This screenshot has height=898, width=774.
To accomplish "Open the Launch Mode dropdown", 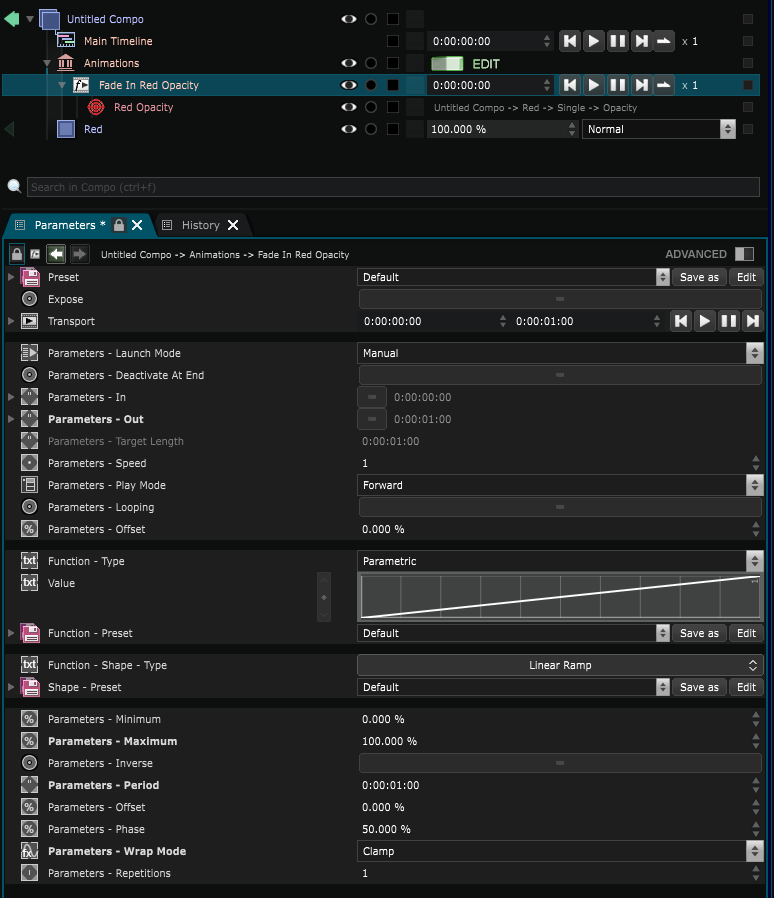I will click(x=560, y=353).
